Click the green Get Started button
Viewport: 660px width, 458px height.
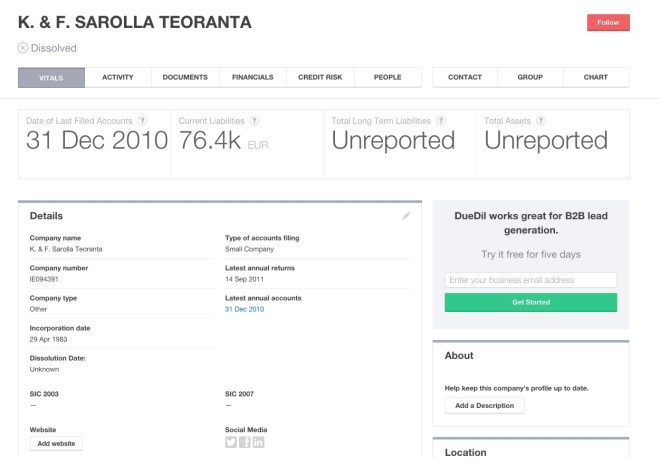tap(531, 302)
